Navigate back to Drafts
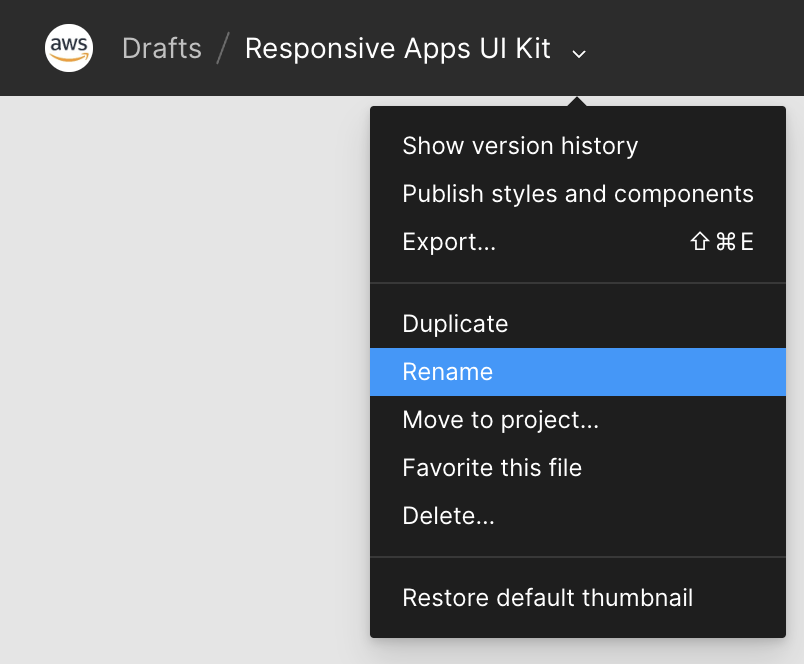This screenshot has width=804, height=664. pyautogui.click(x=161, y=47)
